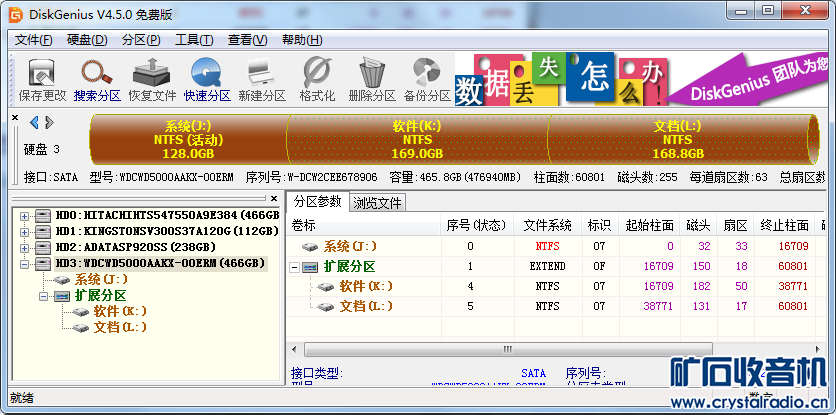Image resolution: width=836 pixels, height=415 pixels.
Task: Click the 系统(J:) drive icon in the table
Action: [310, 247]
